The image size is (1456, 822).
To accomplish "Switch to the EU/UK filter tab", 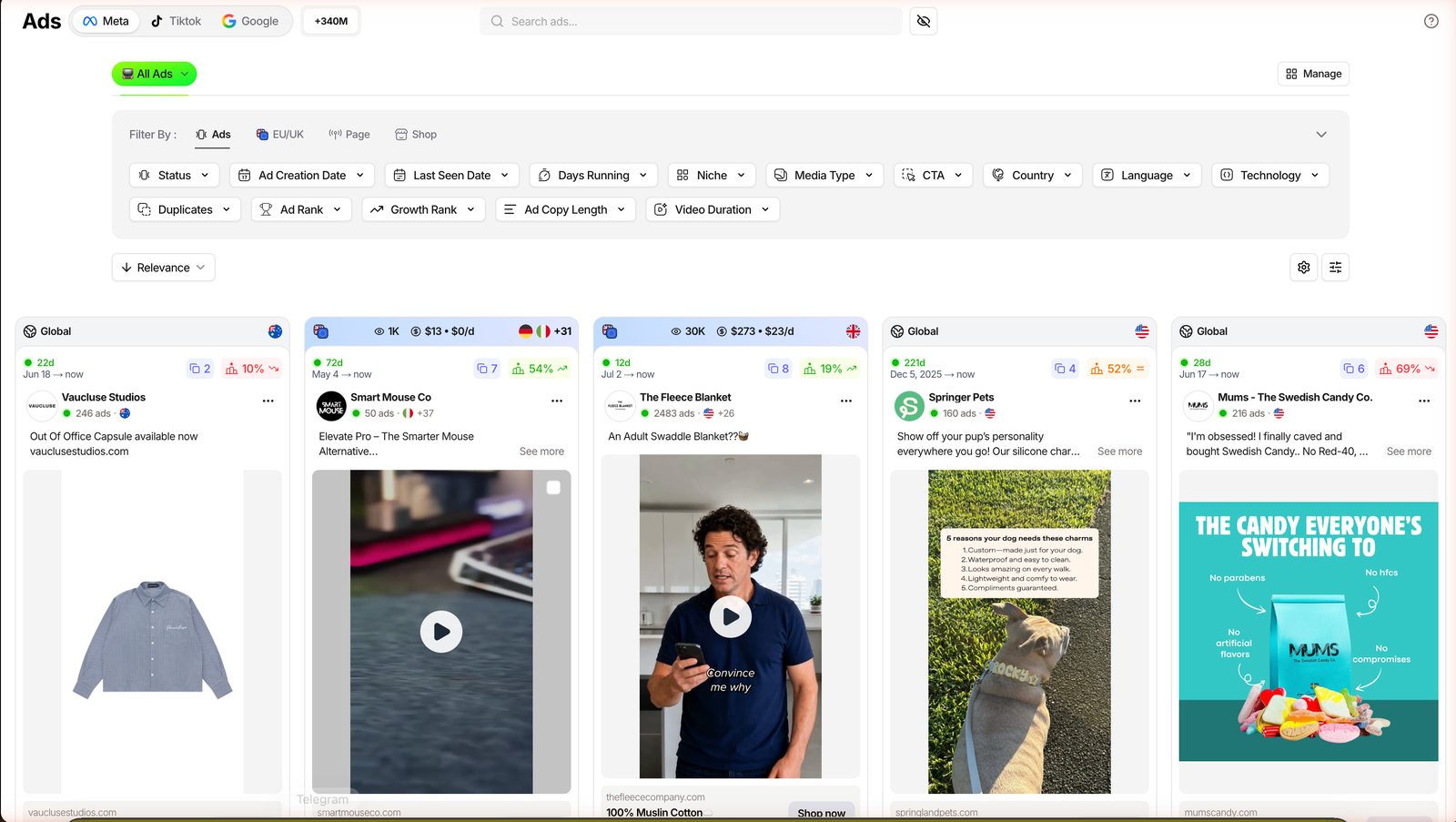I will coord(280,135).
